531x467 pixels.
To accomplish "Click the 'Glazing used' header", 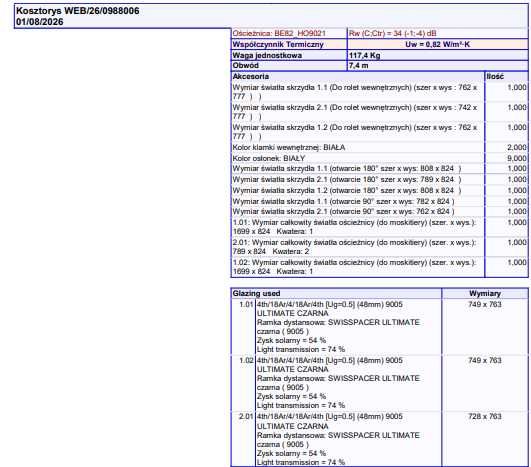I will (256, 293).
